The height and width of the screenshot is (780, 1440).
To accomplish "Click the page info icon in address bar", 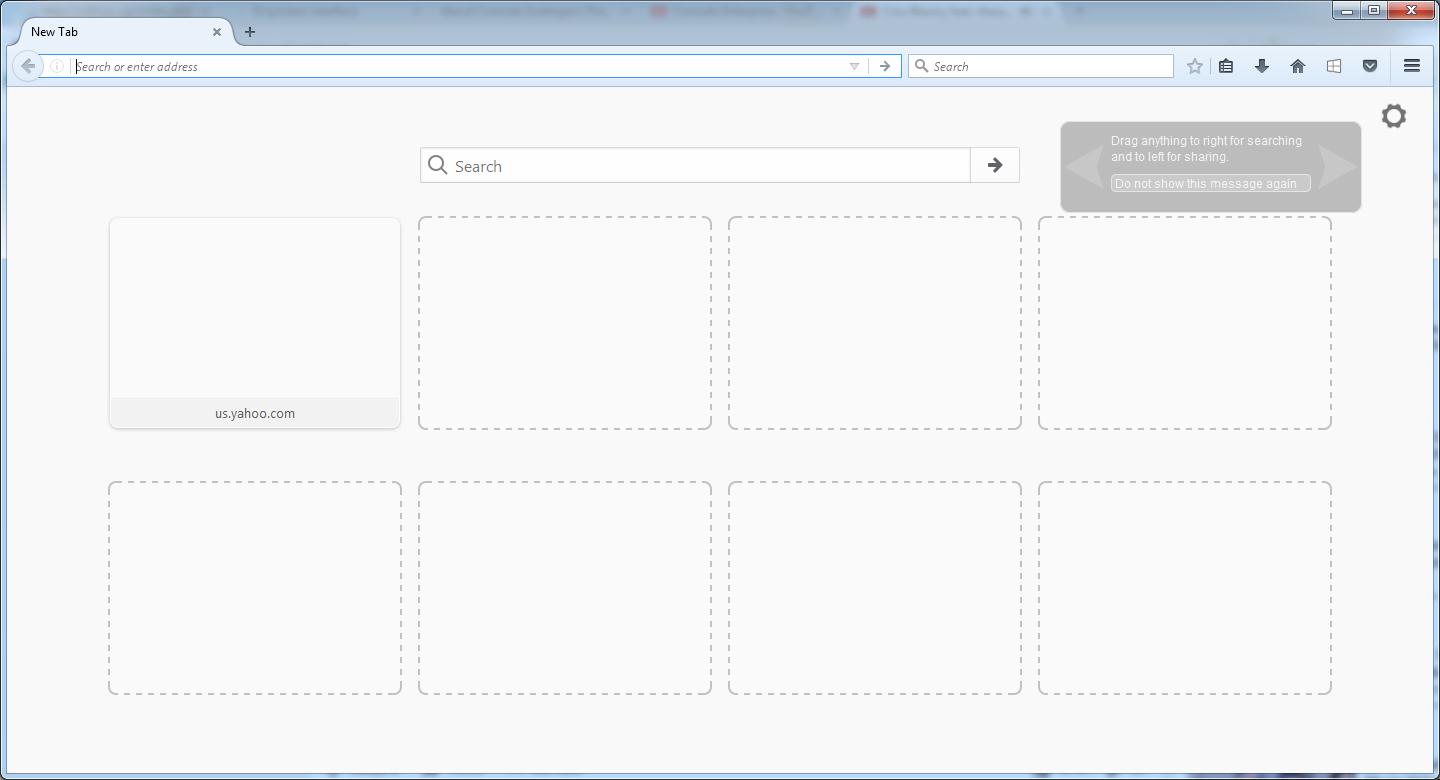I will click(58, 66).
